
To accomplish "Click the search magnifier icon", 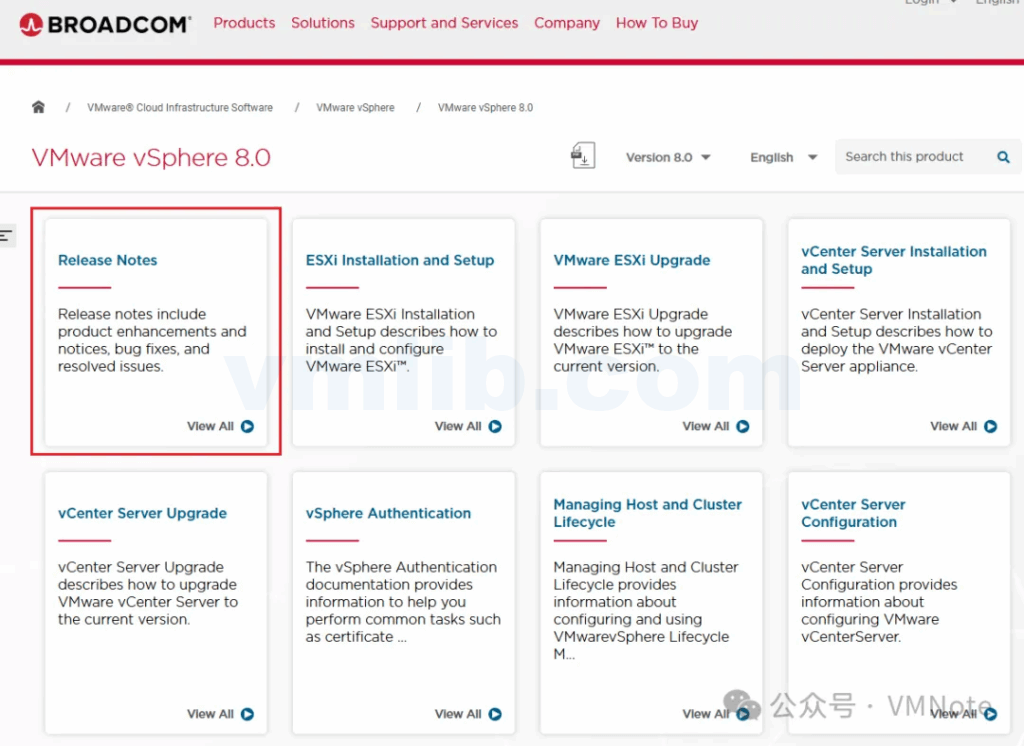I will (x=1003, y=157).
